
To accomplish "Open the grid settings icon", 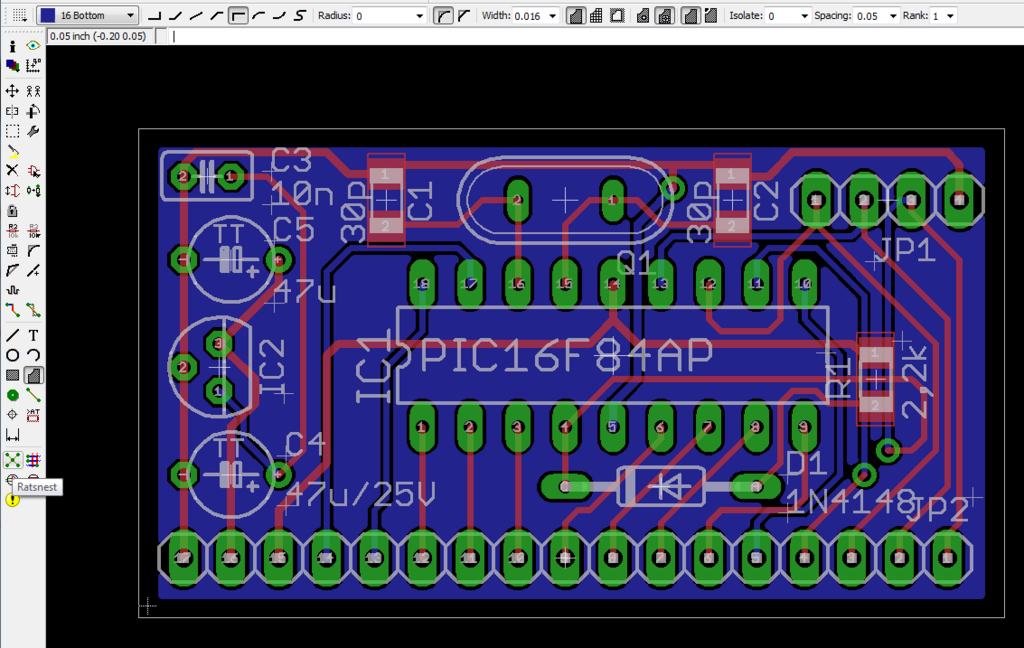I will point(20,15).
